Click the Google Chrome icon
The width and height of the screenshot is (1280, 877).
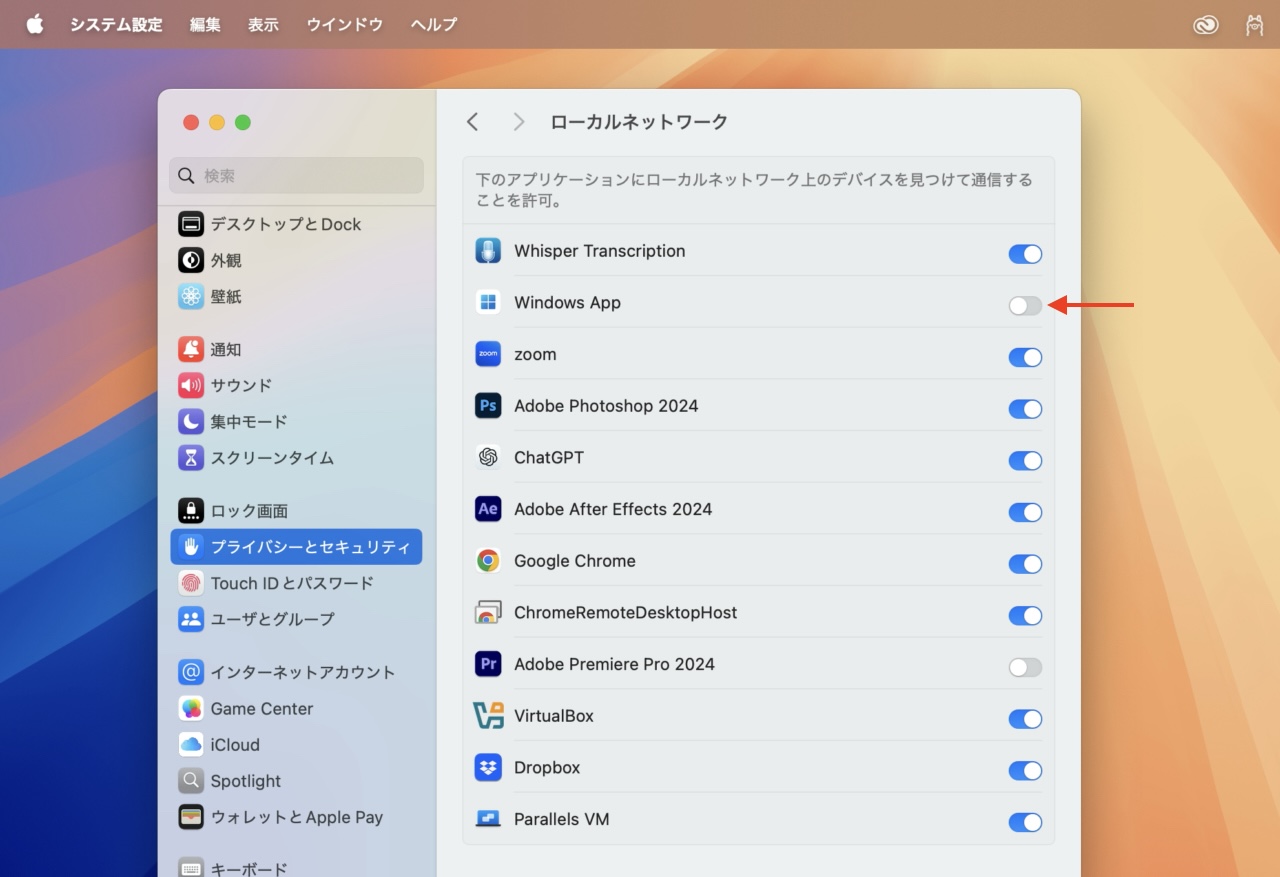pos(488,561)
